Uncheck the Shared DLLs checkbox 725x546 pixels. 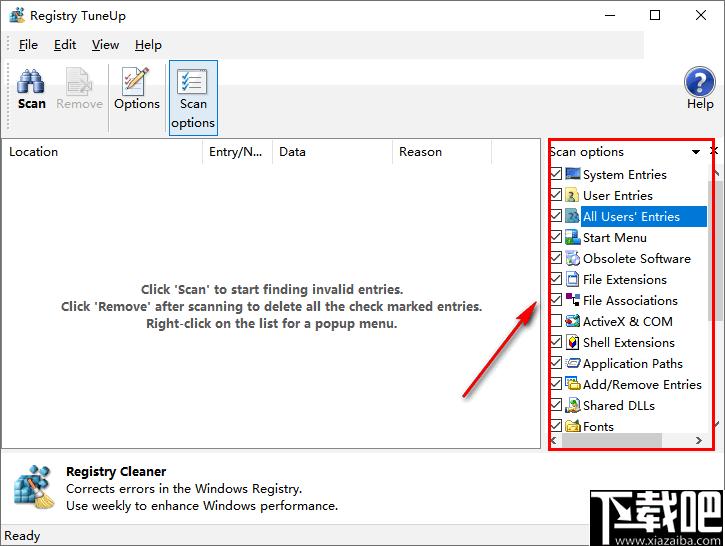coord(556,405)
